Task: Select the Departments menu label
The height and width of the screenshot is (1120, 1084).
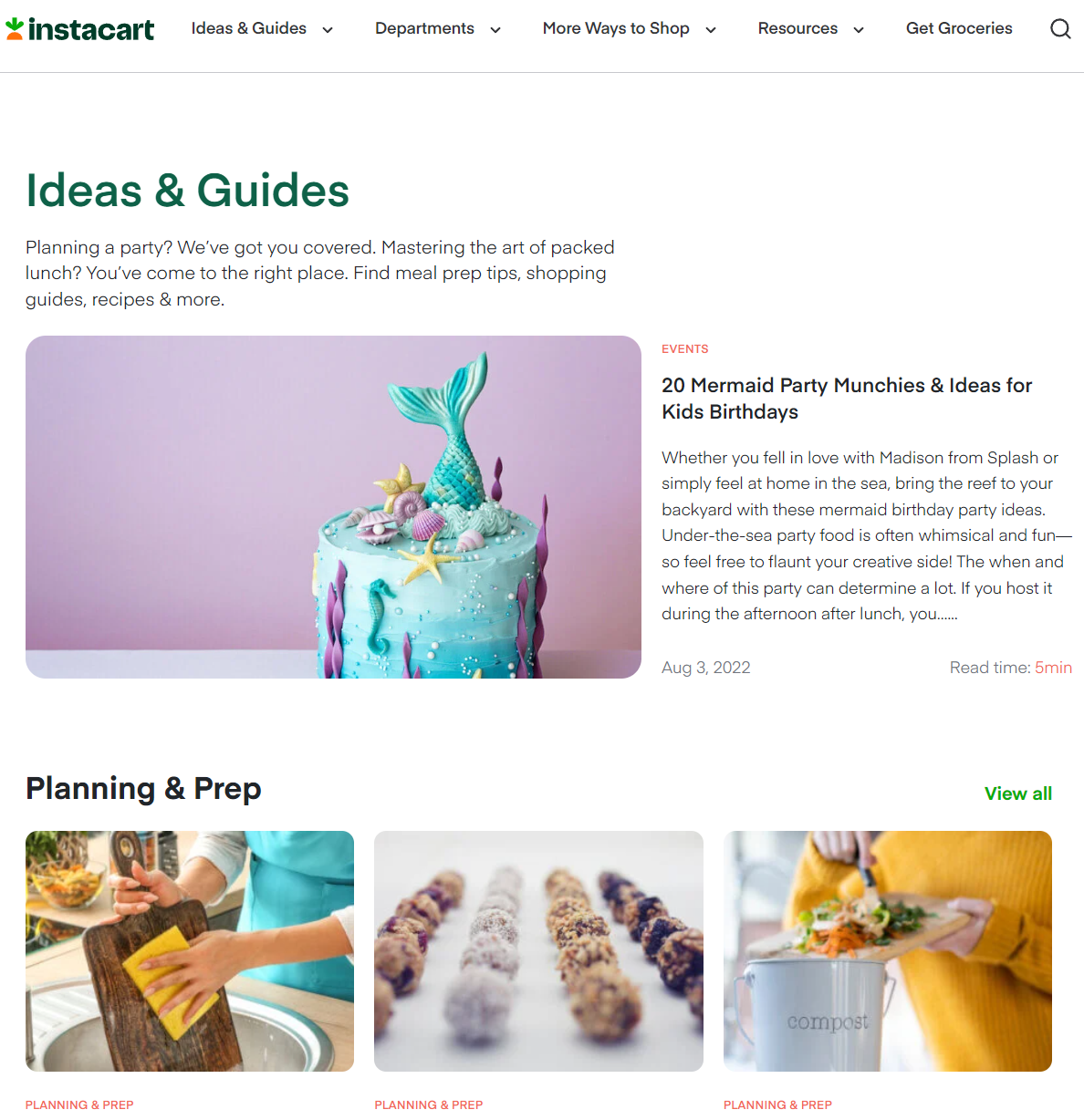Action: 424,28
